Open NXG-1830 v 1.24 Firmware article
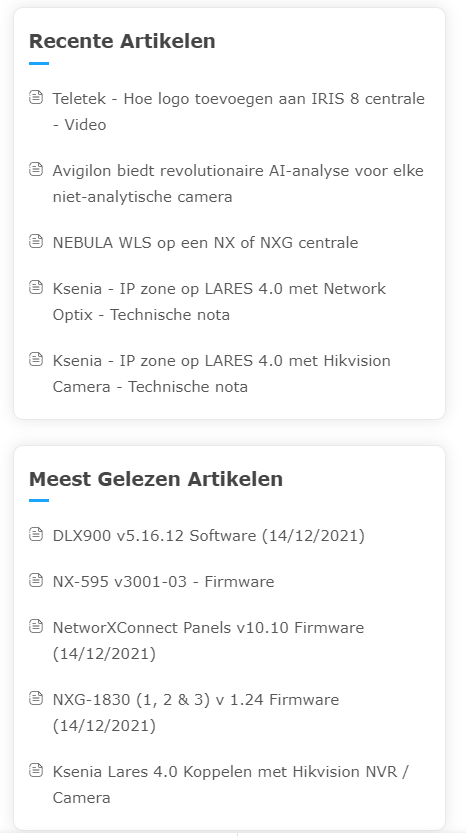466x836 pixels. 196,712
